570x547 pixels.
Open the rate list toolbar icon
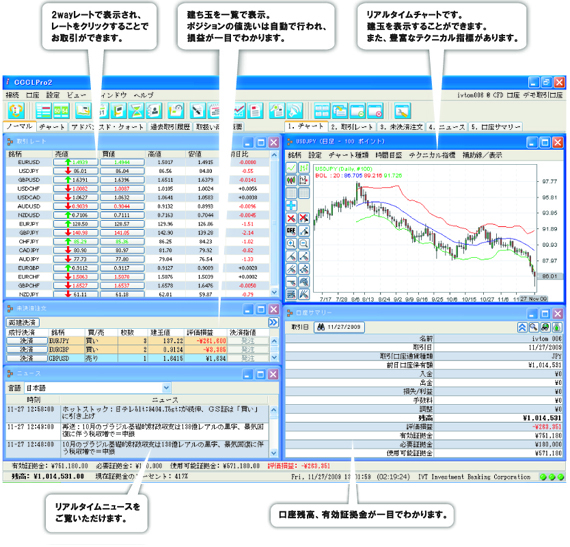(44, 110)
